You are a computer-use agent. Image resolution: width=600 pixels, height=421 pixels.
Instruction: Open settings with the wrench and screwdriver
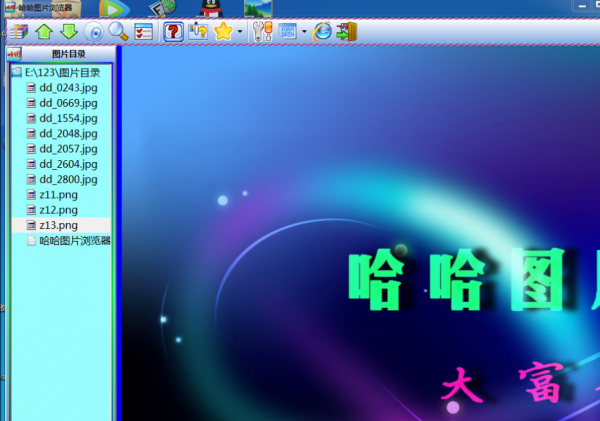pyautogui.click(x=262, y=31)
